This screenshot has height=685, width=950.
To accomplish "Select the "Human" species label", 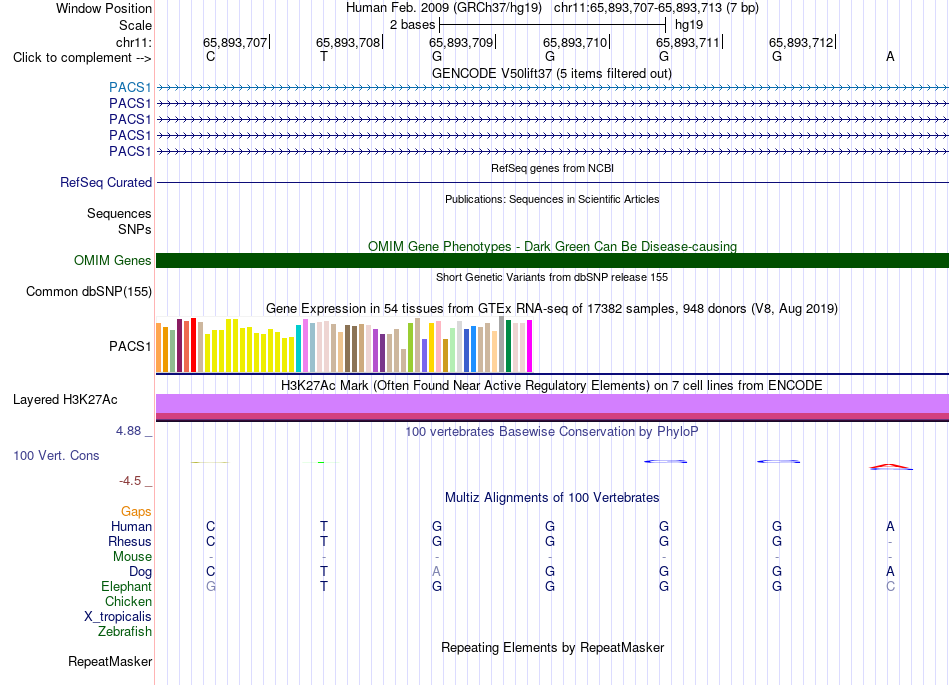I will point(131,526).
